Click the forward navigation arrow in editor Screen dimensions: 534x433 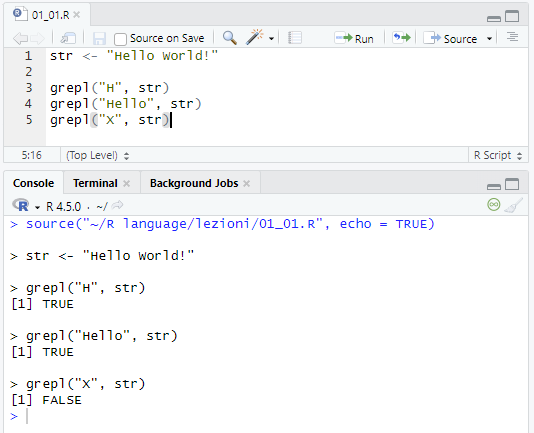tap(37, 38)
